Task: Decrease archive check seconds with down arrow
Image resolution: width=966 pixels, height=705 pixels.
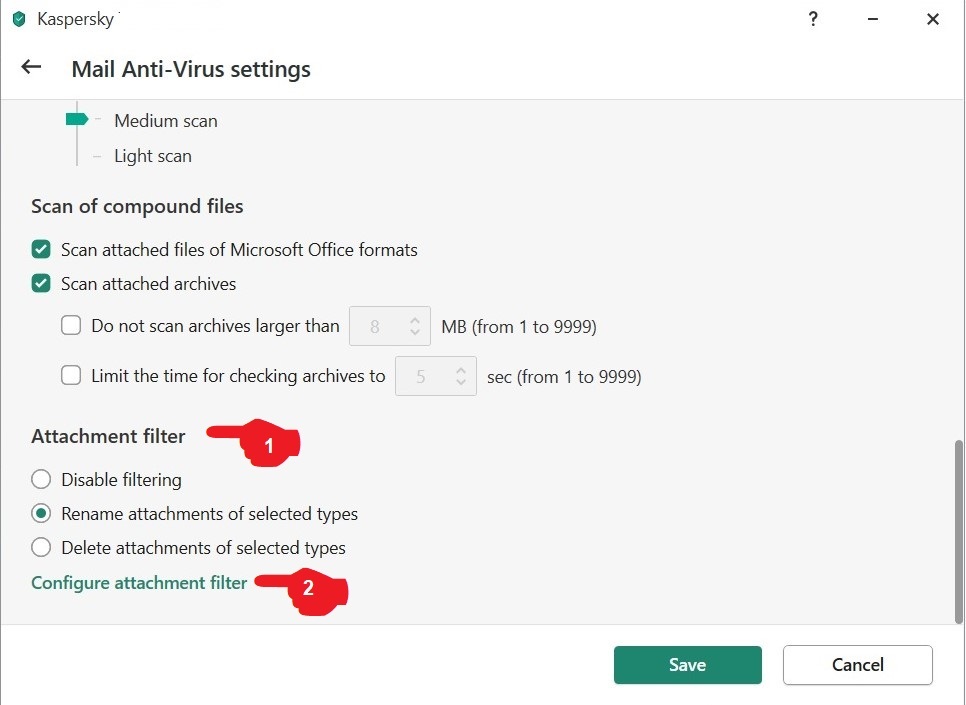Action: click(x=461, y=381)
